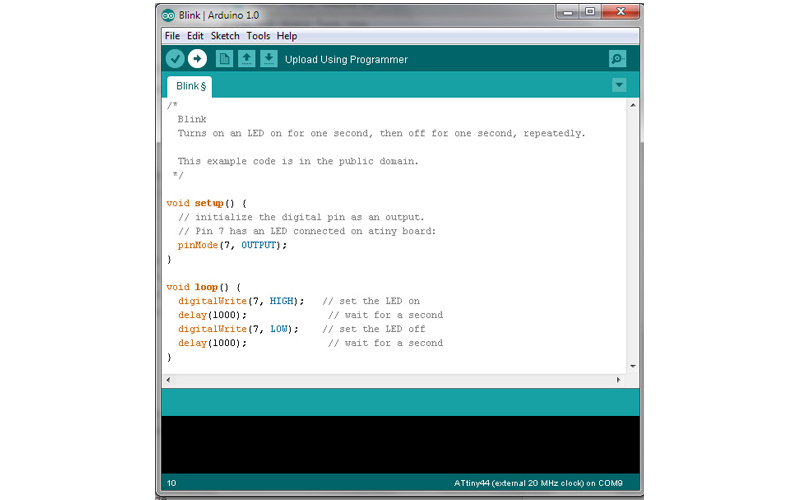800x500 pixels.
Task: Click the line number 10 in status bar
Action: [171, 483]
